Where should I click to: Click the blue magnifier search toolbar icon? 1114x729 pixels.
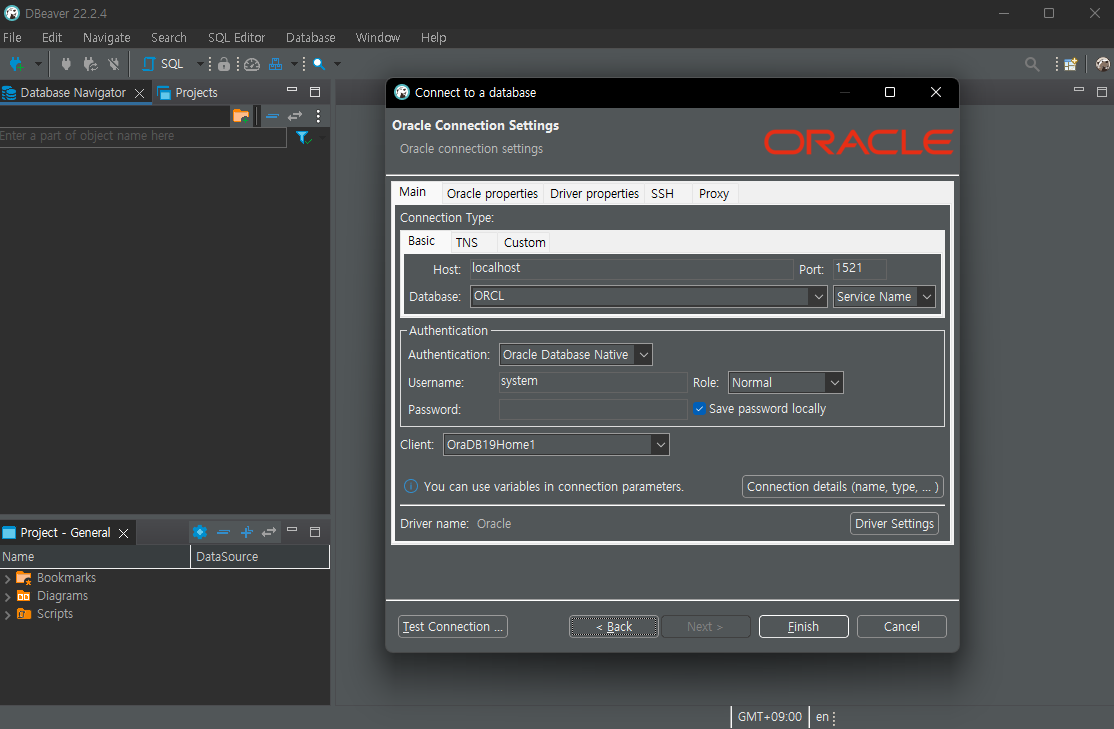pyautogui.click(x=319, y=64)
